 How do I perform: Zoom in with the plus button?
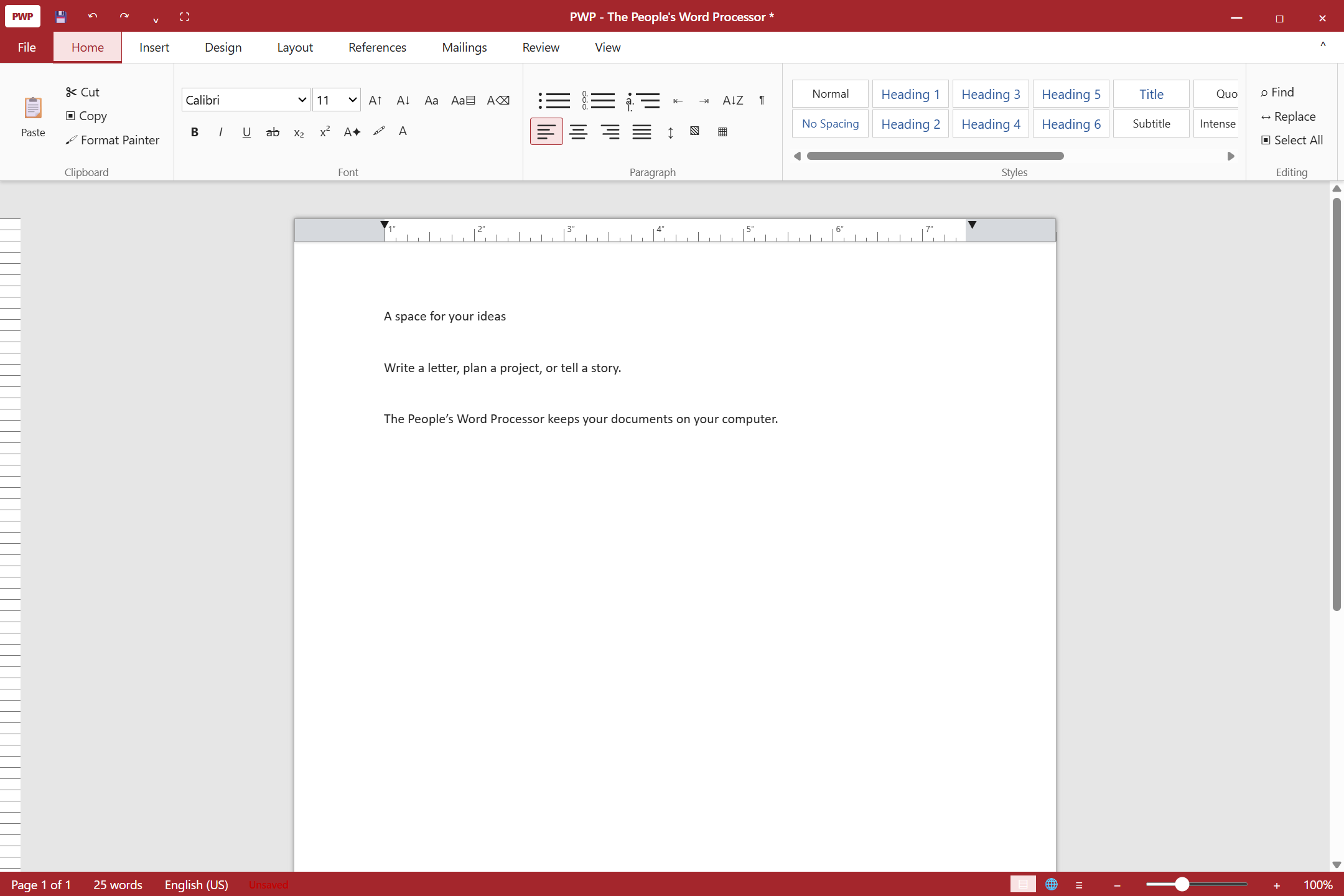click(x=1277, y=885)
